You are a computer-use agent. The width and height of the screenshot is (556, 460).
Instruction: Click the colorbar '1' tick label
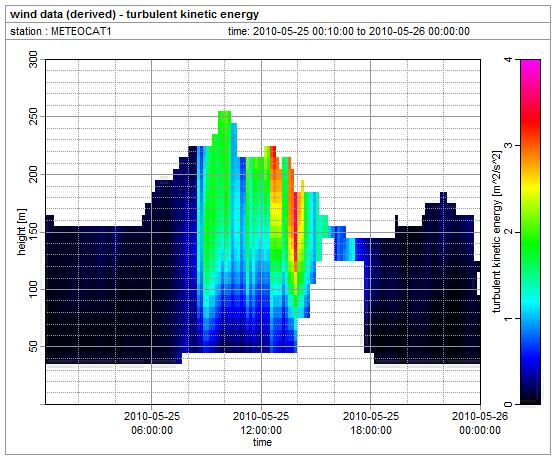[508, 318]
